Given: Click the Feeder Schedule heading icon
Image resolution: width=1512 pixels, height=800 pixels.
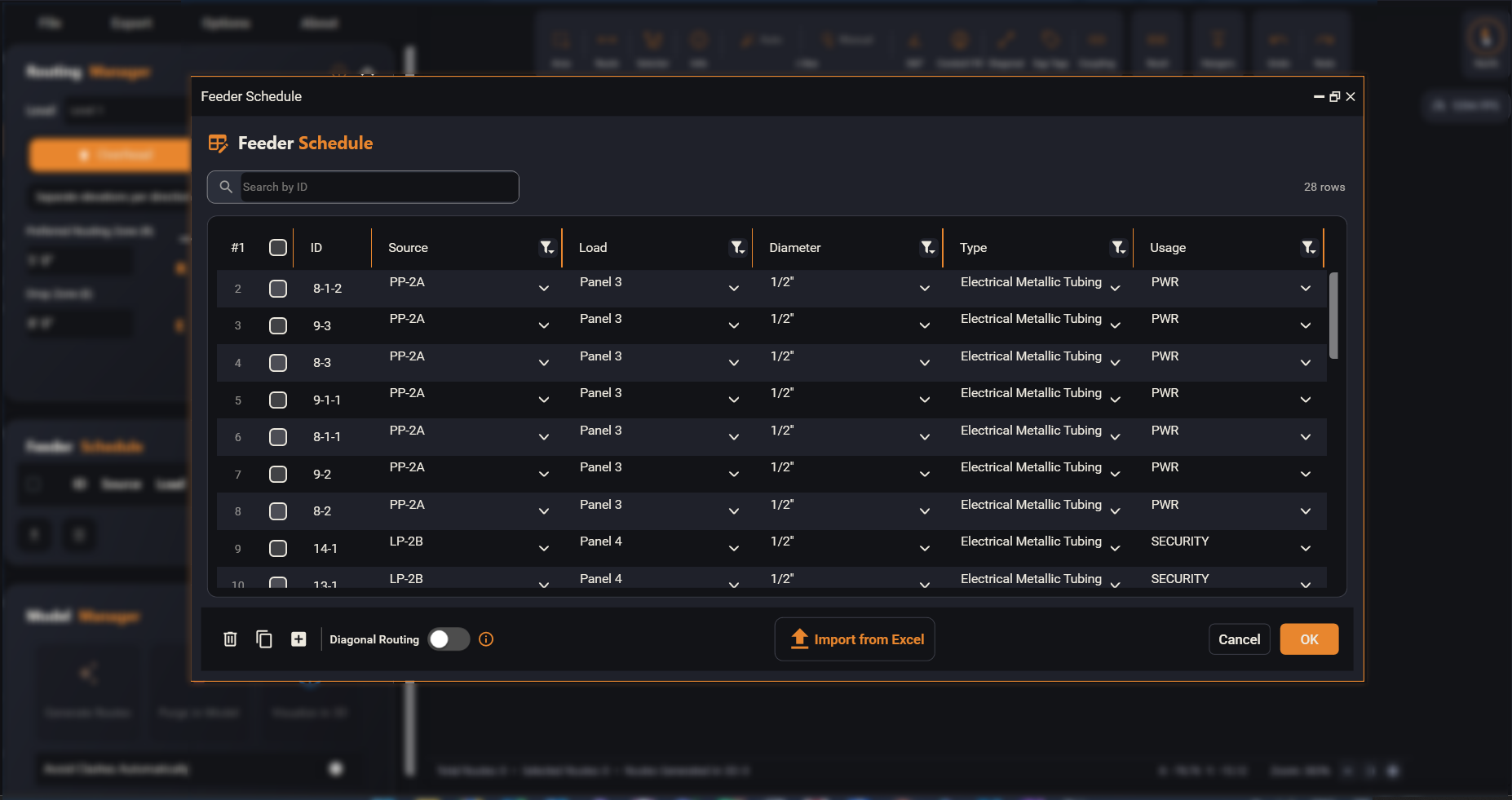Looking at the screenshot, I should point(218,144).
